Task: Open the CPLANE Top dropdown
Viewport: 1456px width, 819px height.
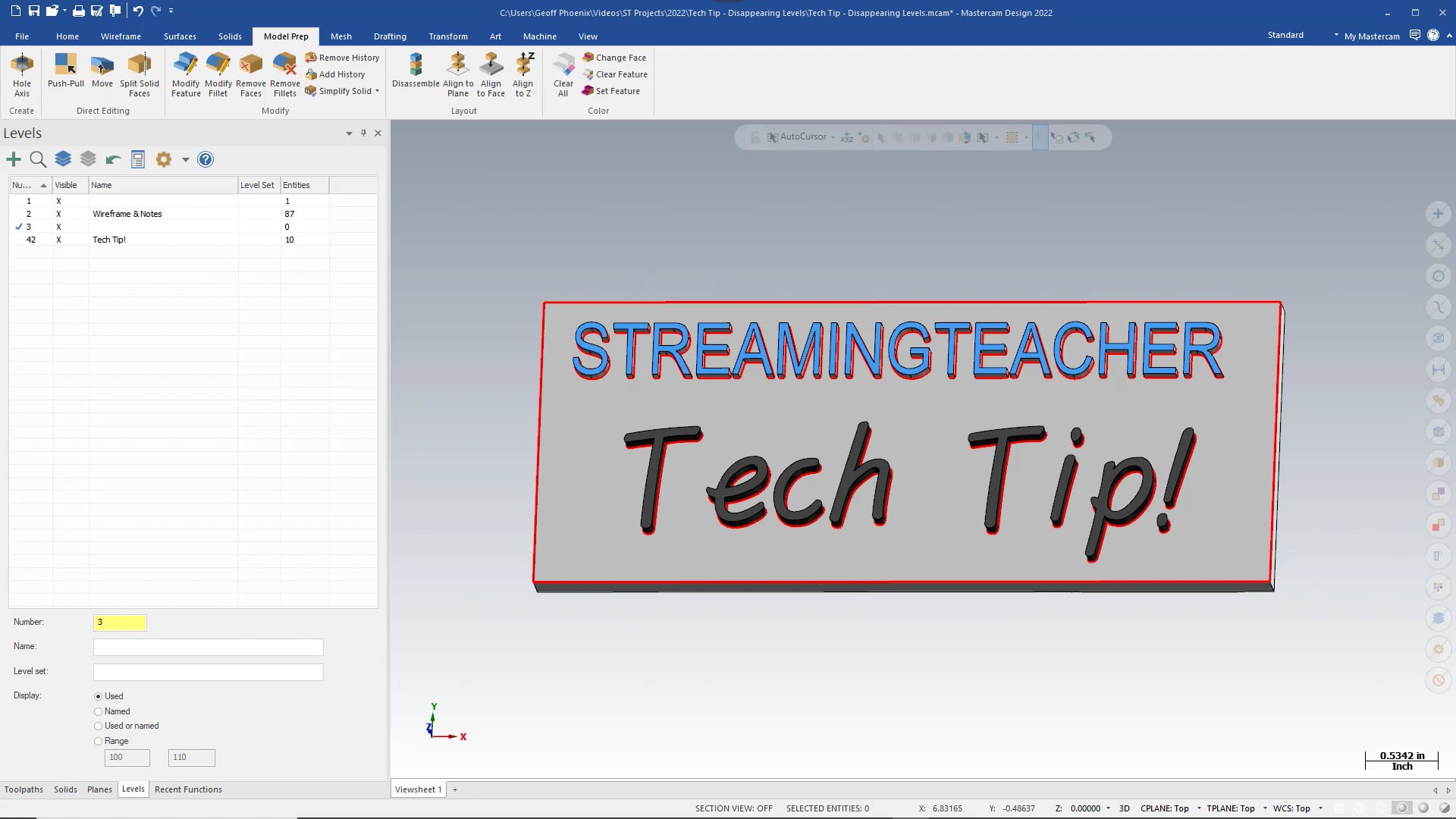Action: pyautogui.click(x=1199, y=808)
